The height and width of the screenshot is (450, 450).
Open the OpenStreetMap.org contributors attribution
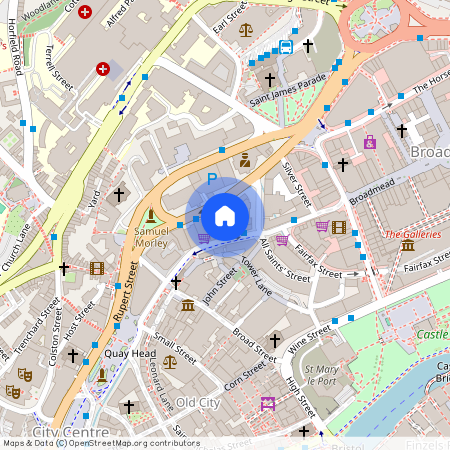pyautogui.click(x=134, y=443)
